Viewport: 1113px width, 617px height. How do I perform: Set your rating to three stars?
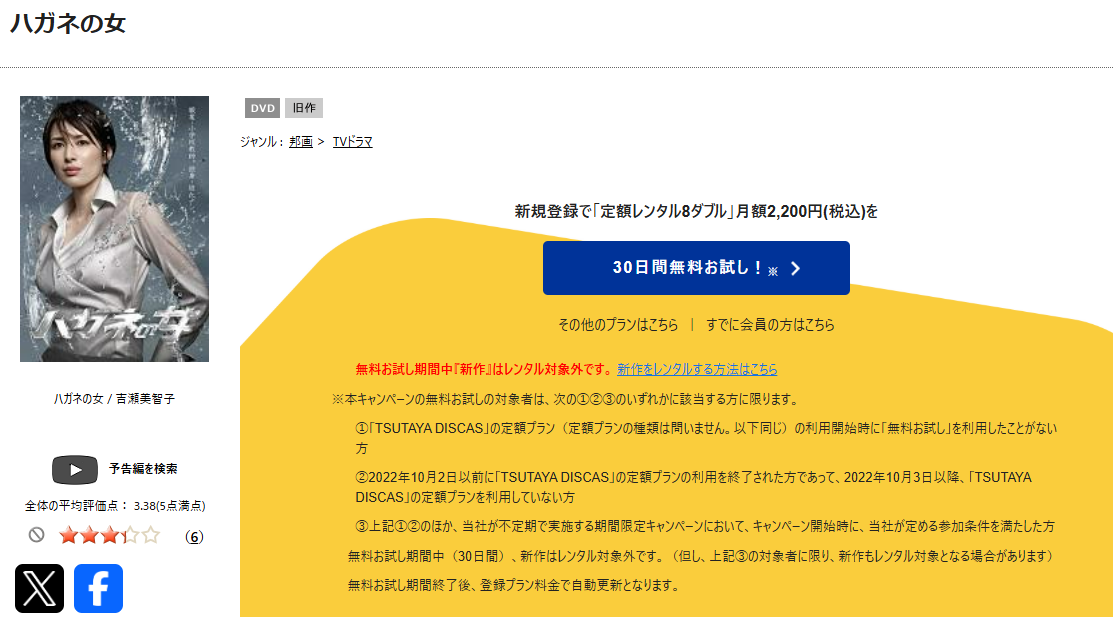tap(110, 535)
